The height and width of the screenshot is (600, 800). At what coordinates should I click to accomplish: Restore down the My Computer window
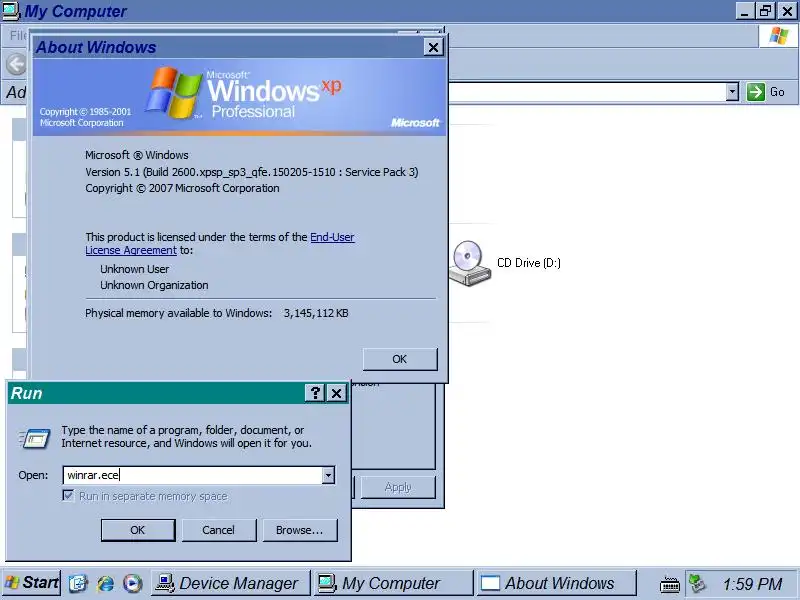coord(765,11)
